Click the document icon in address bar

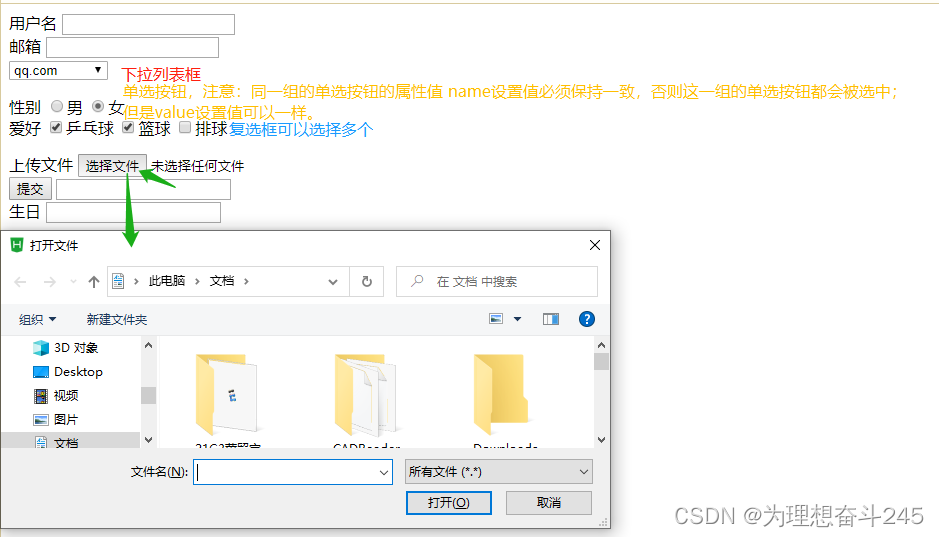[x=119, y=281]
